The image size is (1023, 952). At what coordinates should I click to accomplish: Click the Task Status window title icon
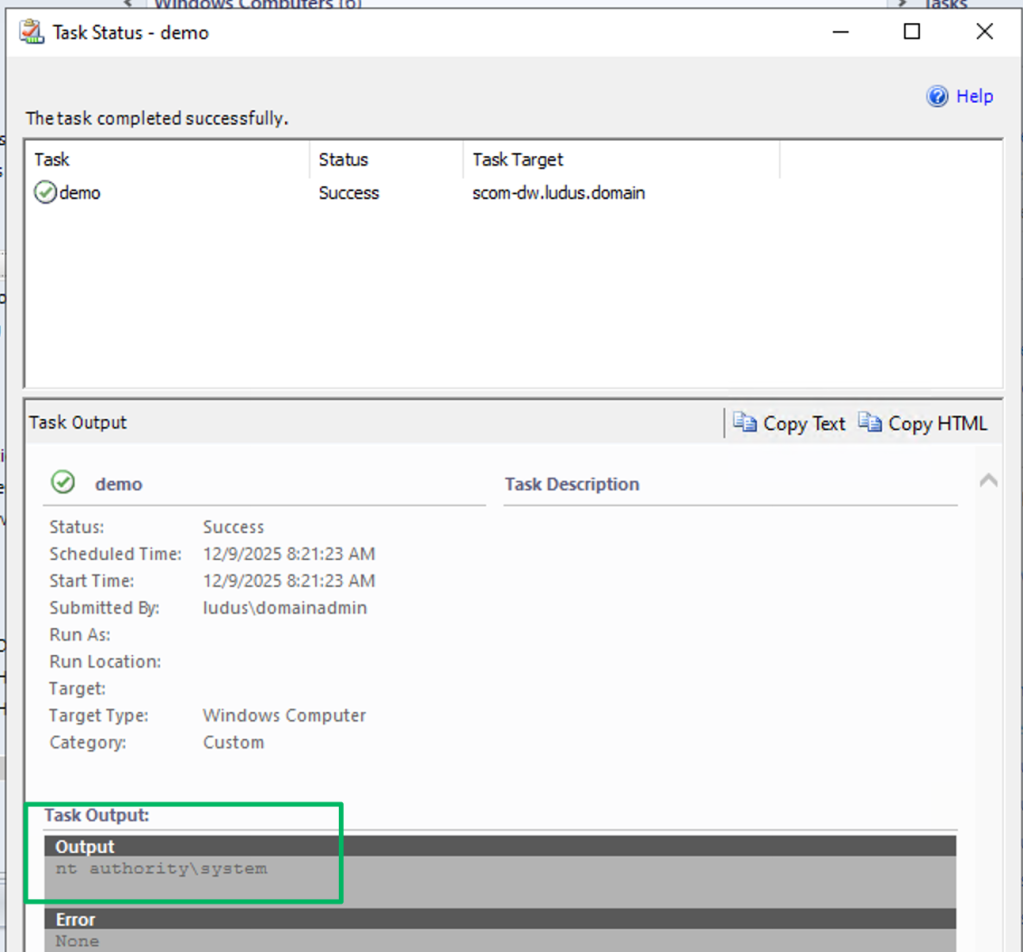point(32,32)
